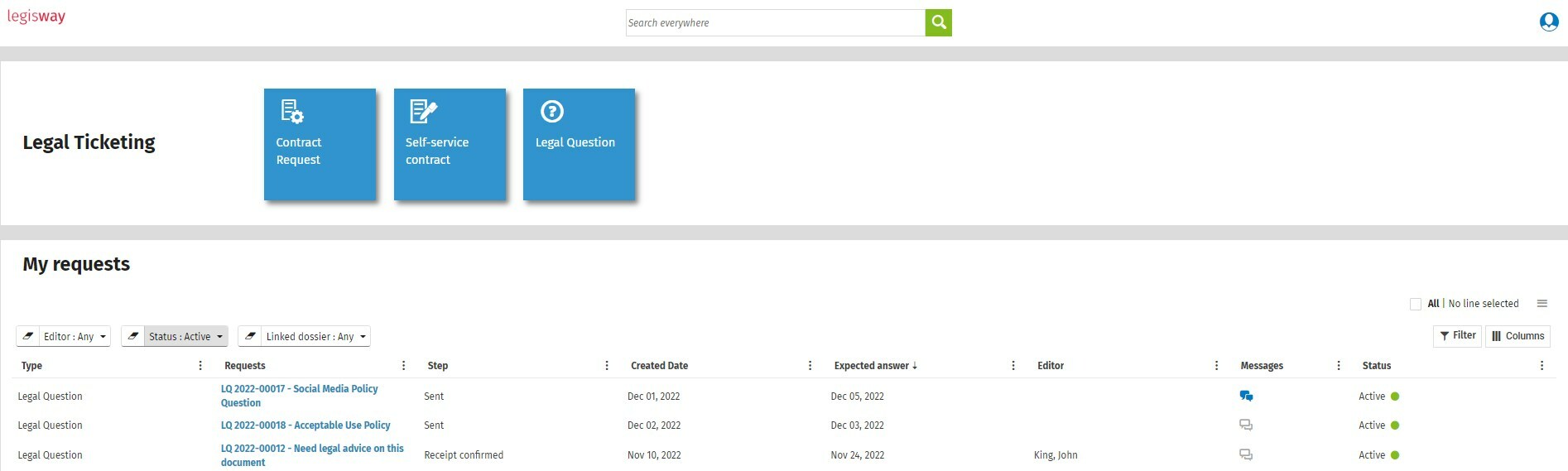This screenshot has height=471, width=1568.
Task: Open messages for Acceptable Use Policy request
Action: (1245, 425)
